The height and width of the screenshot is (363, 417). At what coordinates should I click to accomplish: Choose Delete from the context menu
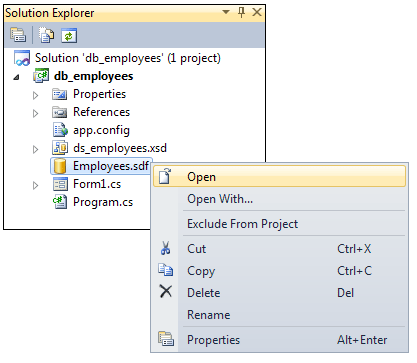coord(279,293)
